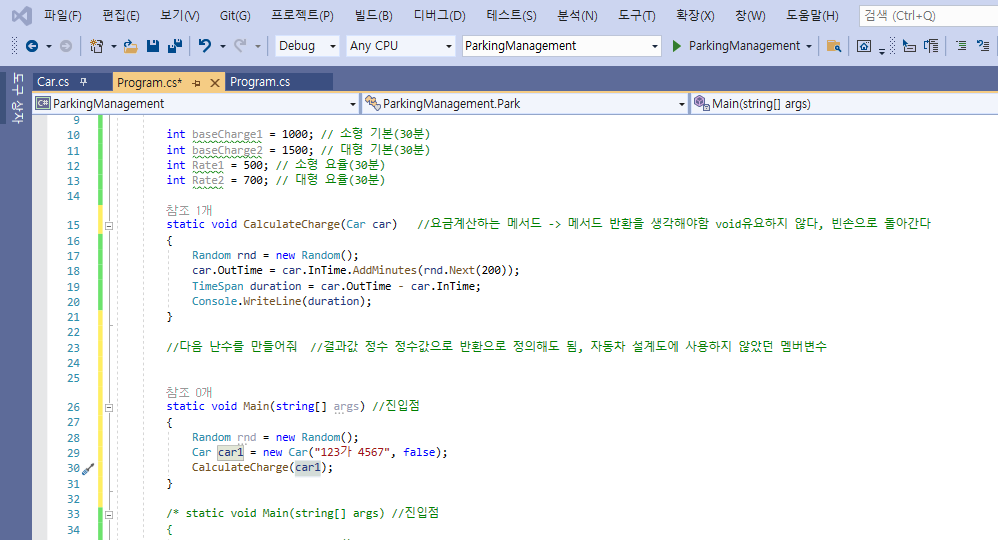Screen dimensions: 998x540
Task: Click the class icon beside ParkingManagement.Park
Action: [373, 103]
